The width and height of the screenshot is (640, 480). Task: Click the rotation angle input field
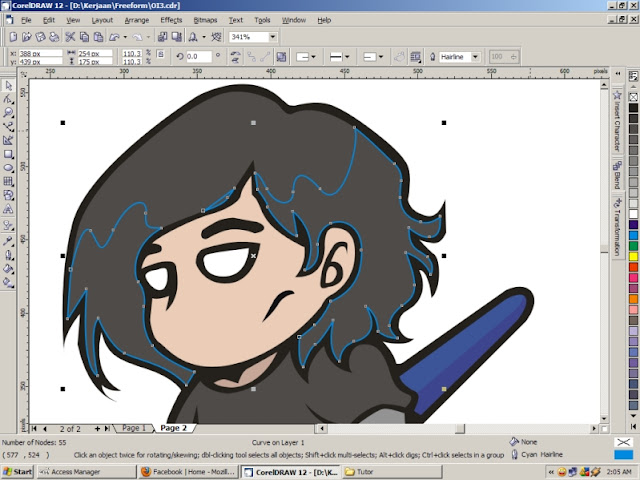199,57
